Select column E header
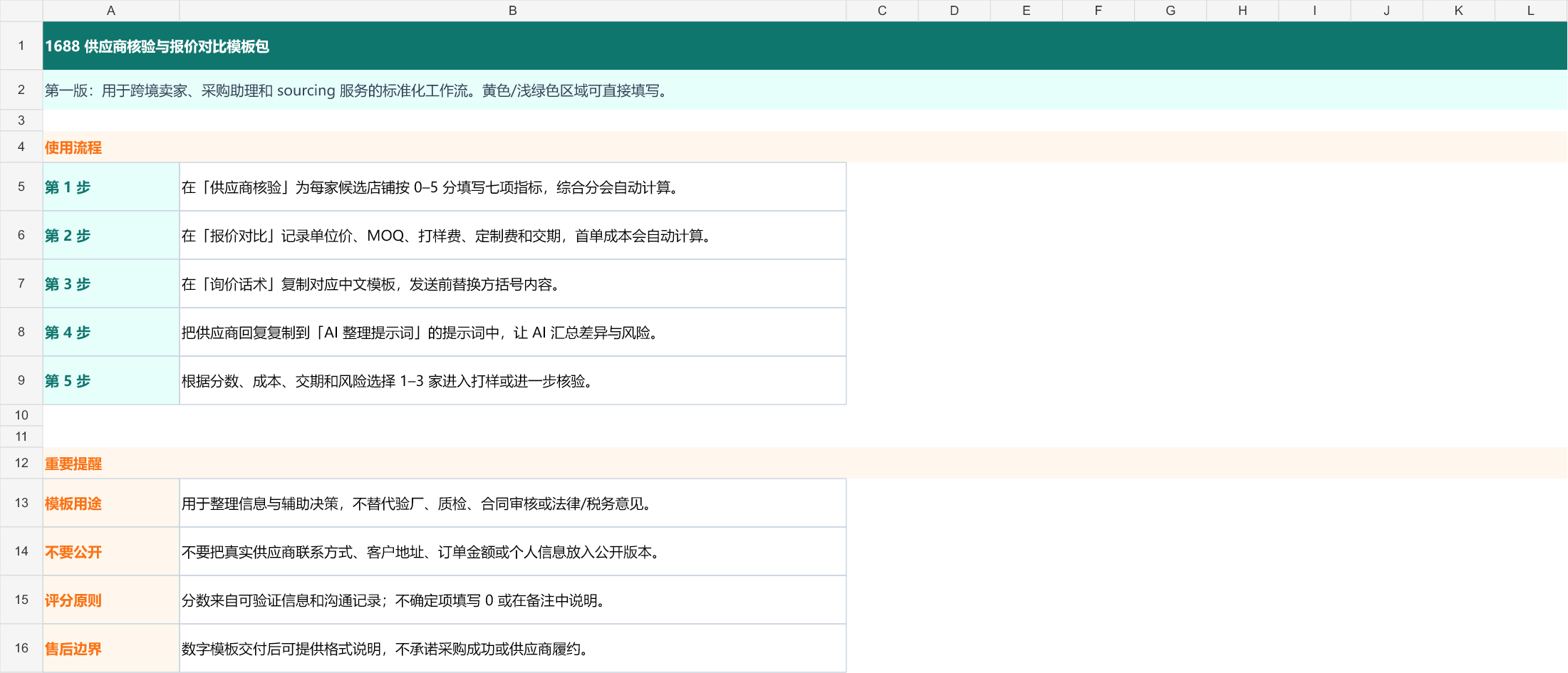This screenshot has height=673, width=1568. pos(1026,11)
